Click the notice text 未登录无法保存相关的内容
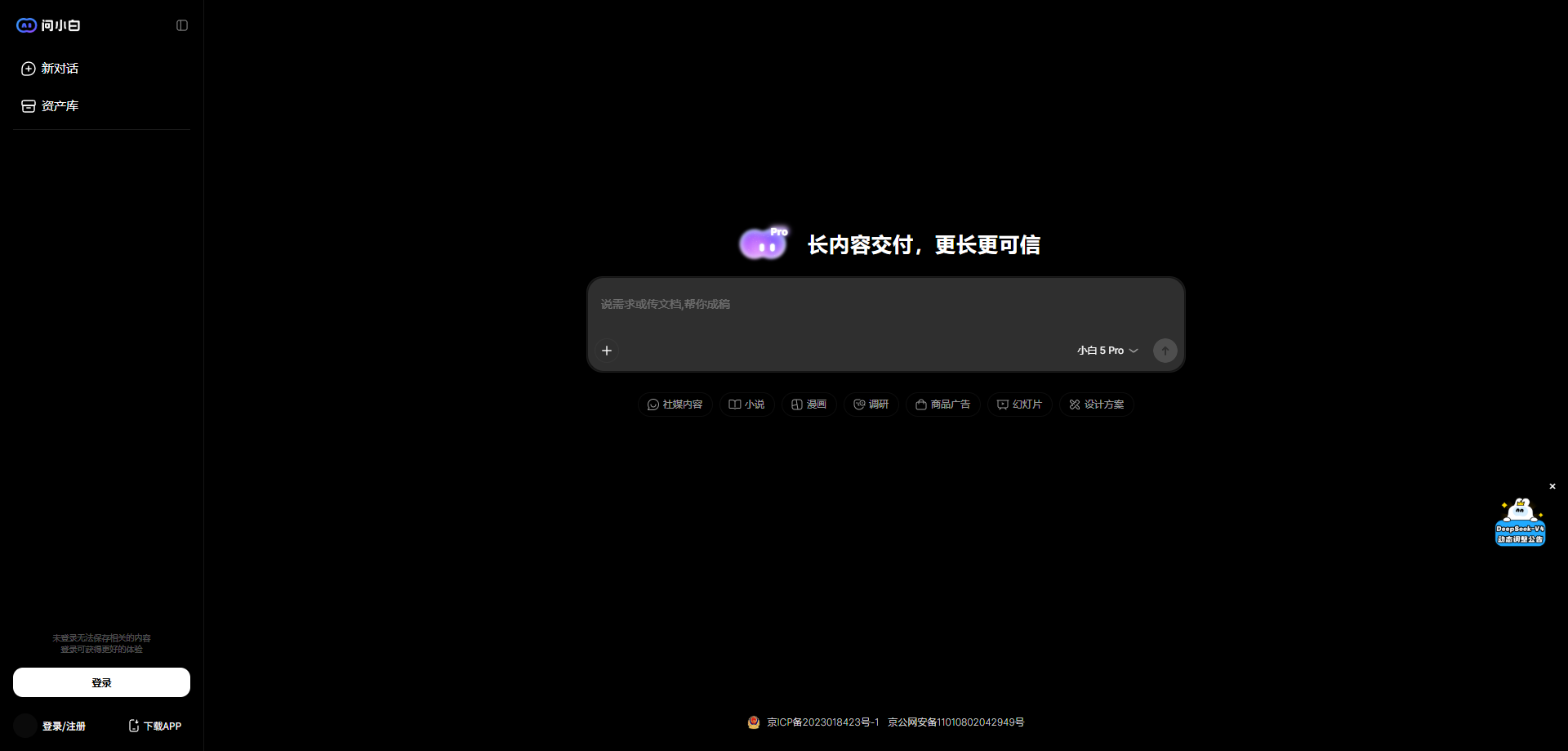 (101, 638)
